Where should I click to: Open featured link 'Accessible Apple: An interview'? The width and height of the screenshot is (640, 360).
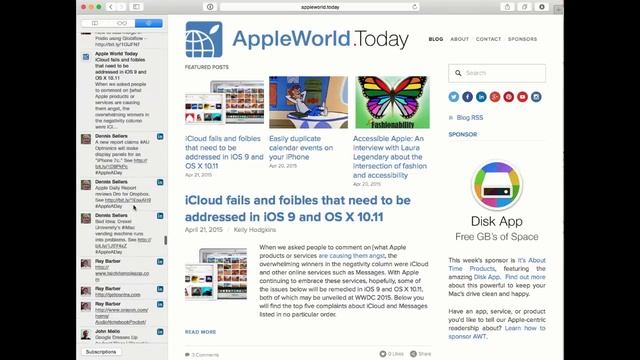390,157
